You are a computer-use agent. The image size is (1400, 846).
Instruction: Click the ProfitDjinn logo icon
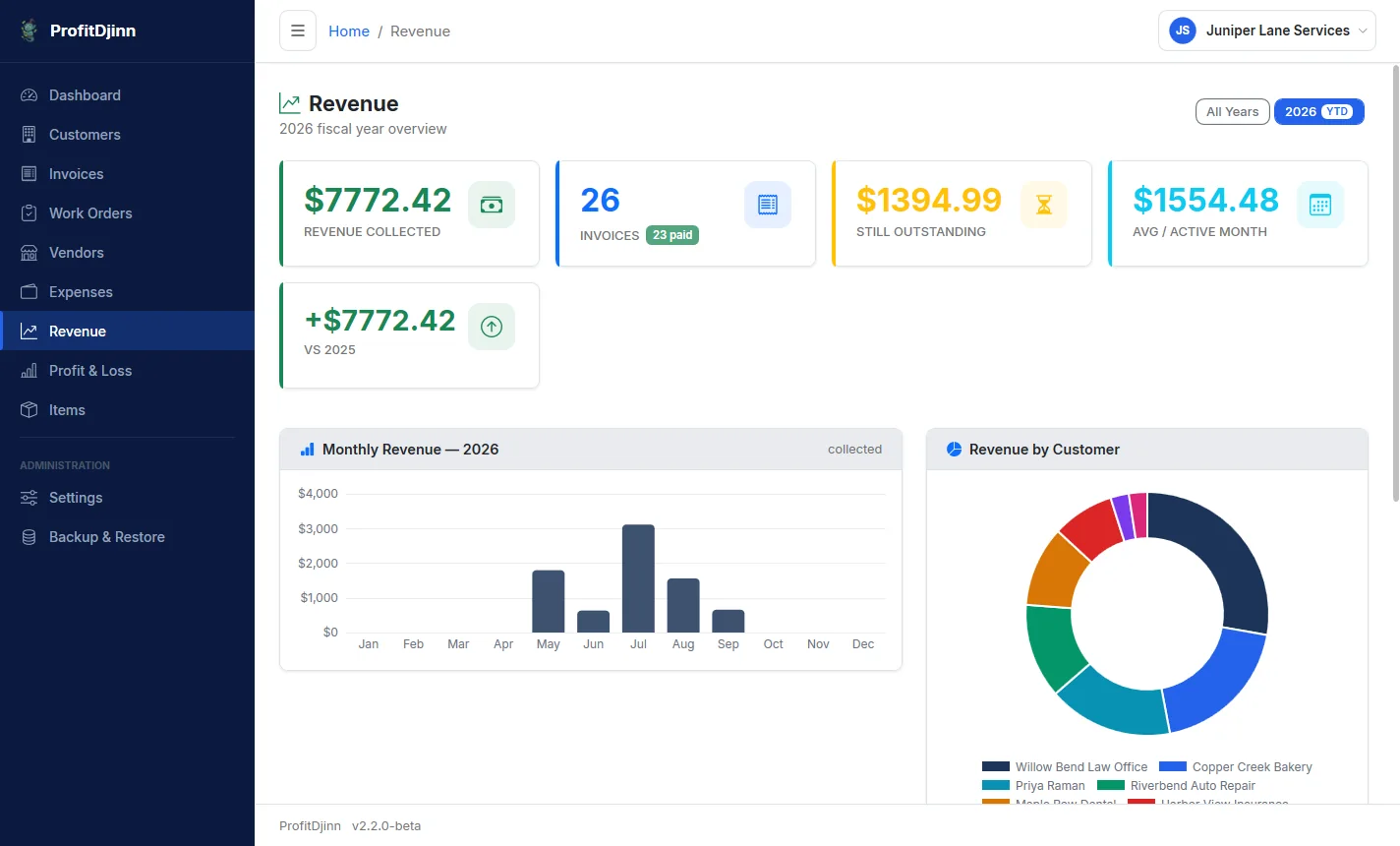29,30
